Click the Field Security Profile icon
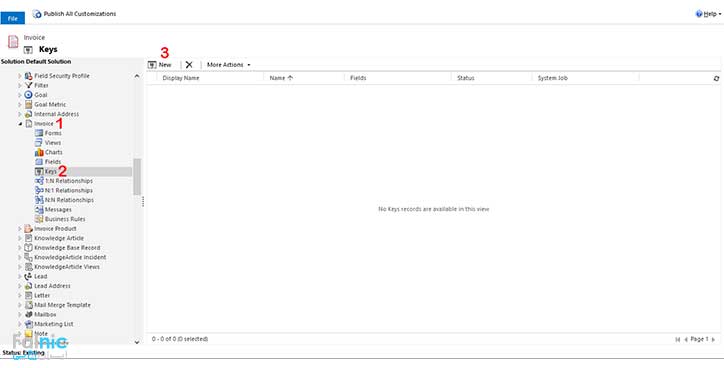Image resolution: width=724 pixels, height=368 pixels. pos(28,76)
